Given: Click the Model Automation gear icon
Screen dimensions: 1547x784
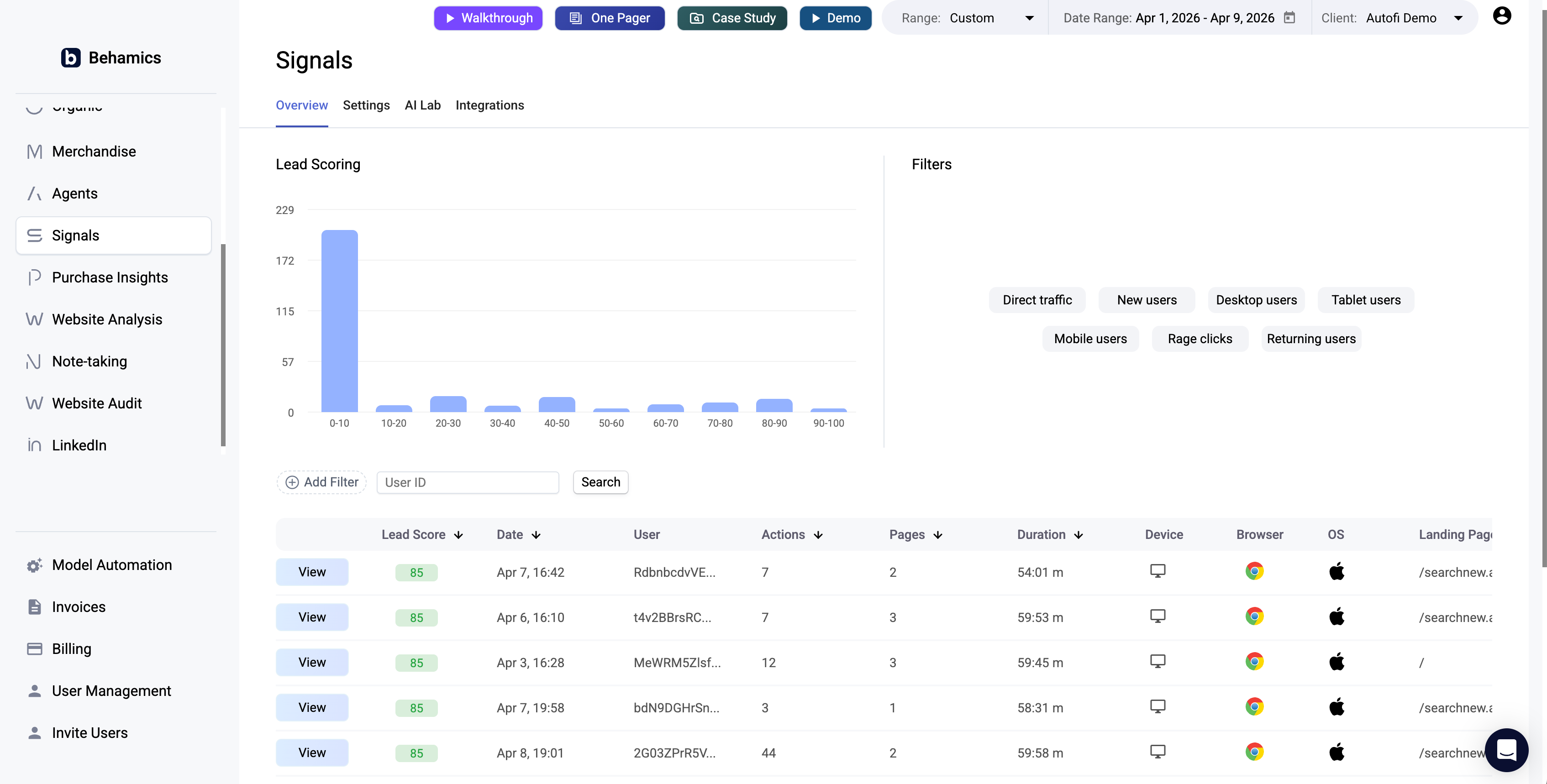Looking at the screenshot, I should [x=34, y=565].
